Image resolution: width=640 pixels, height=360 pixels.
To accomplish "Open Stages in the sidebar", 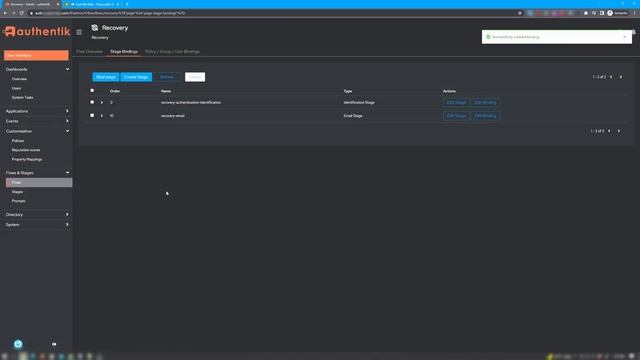I will click(17, 192).
